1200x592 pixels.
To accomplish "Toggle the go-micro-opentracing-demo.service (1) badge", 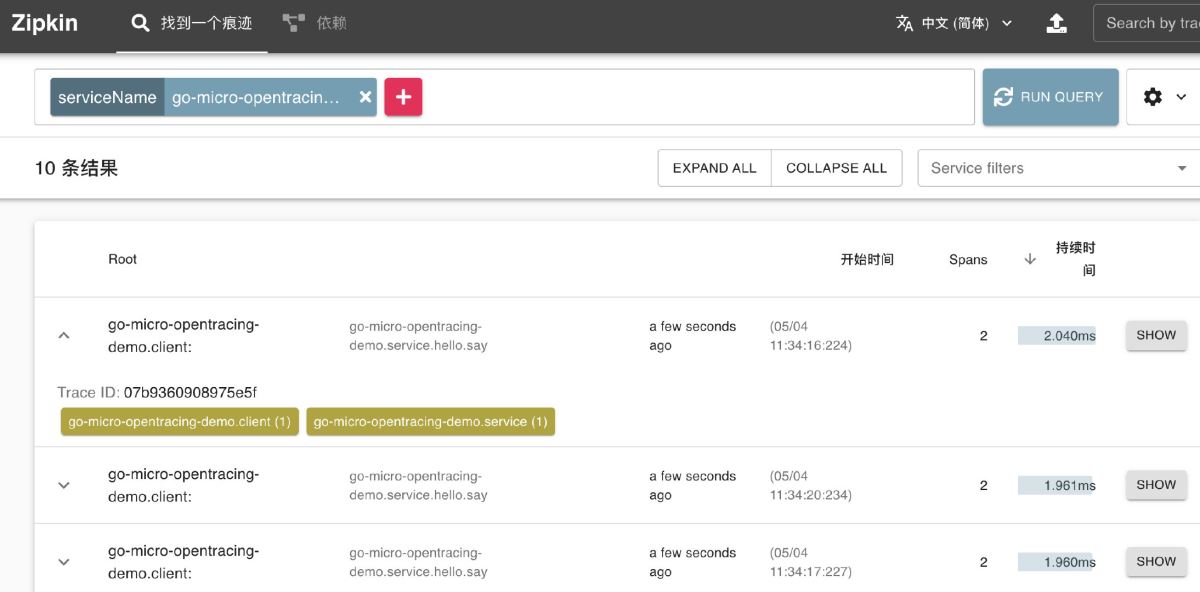I will [x=430, y=421].
